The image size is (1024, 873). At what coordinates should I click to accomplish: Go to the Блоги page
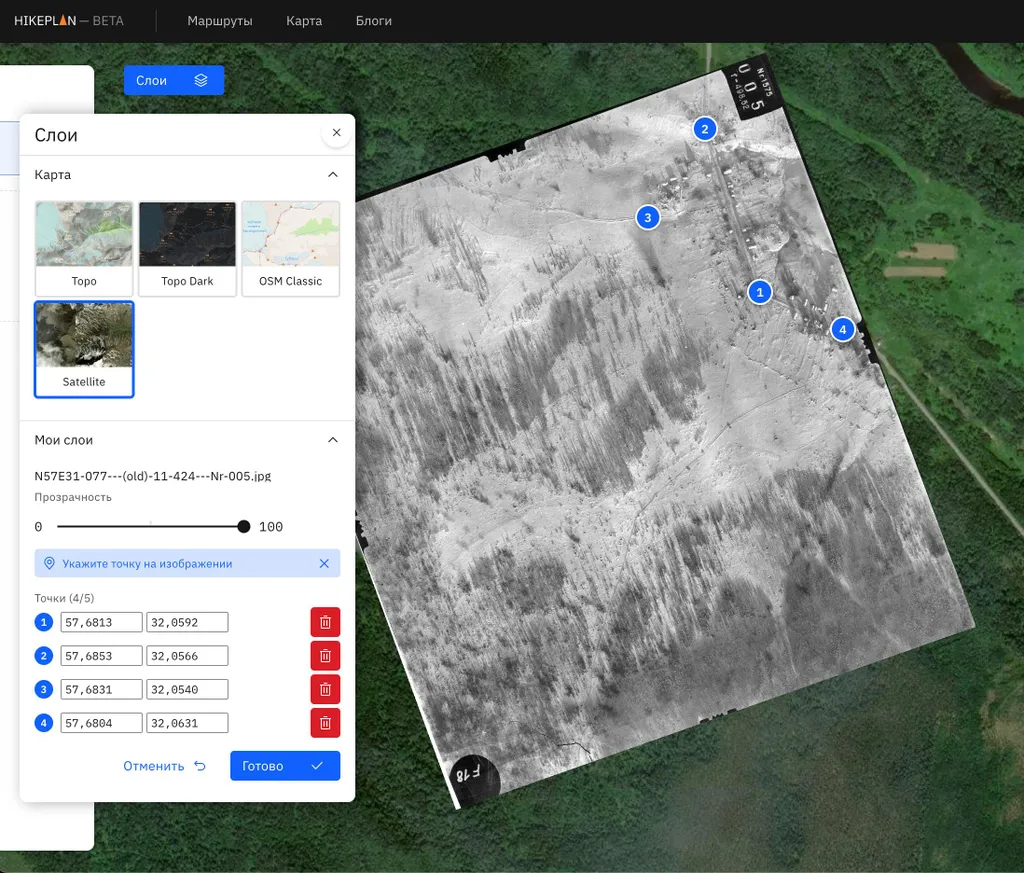tap(373, 21)
